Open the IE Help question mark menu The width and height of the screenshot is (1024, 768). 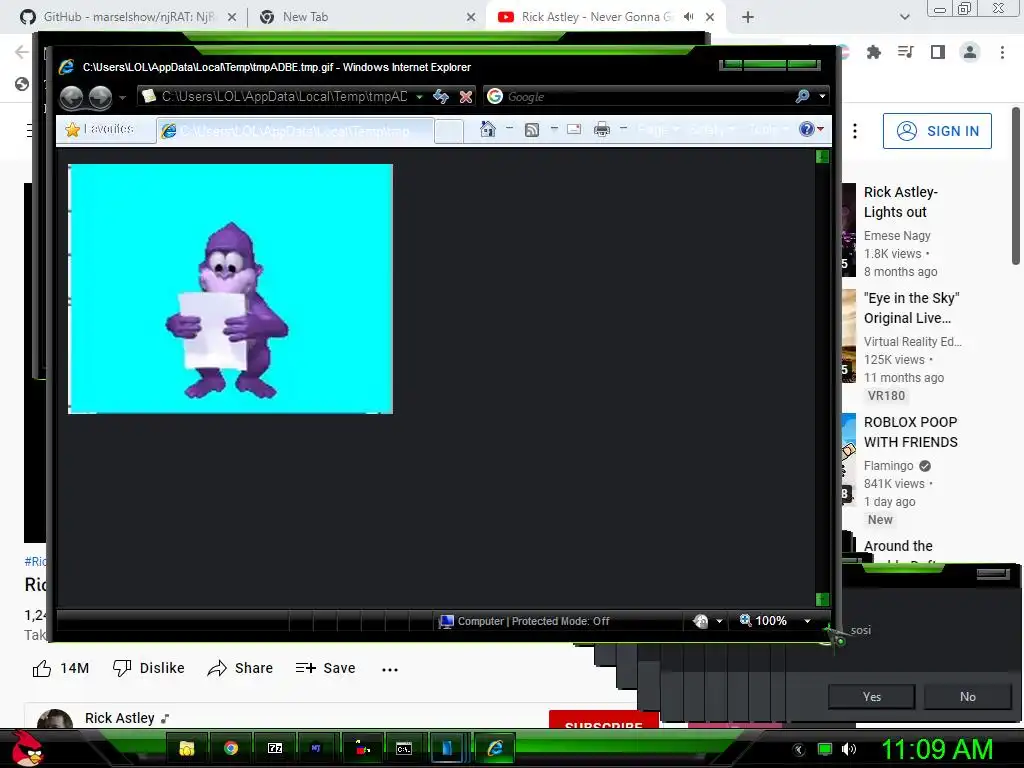[807, 129]
